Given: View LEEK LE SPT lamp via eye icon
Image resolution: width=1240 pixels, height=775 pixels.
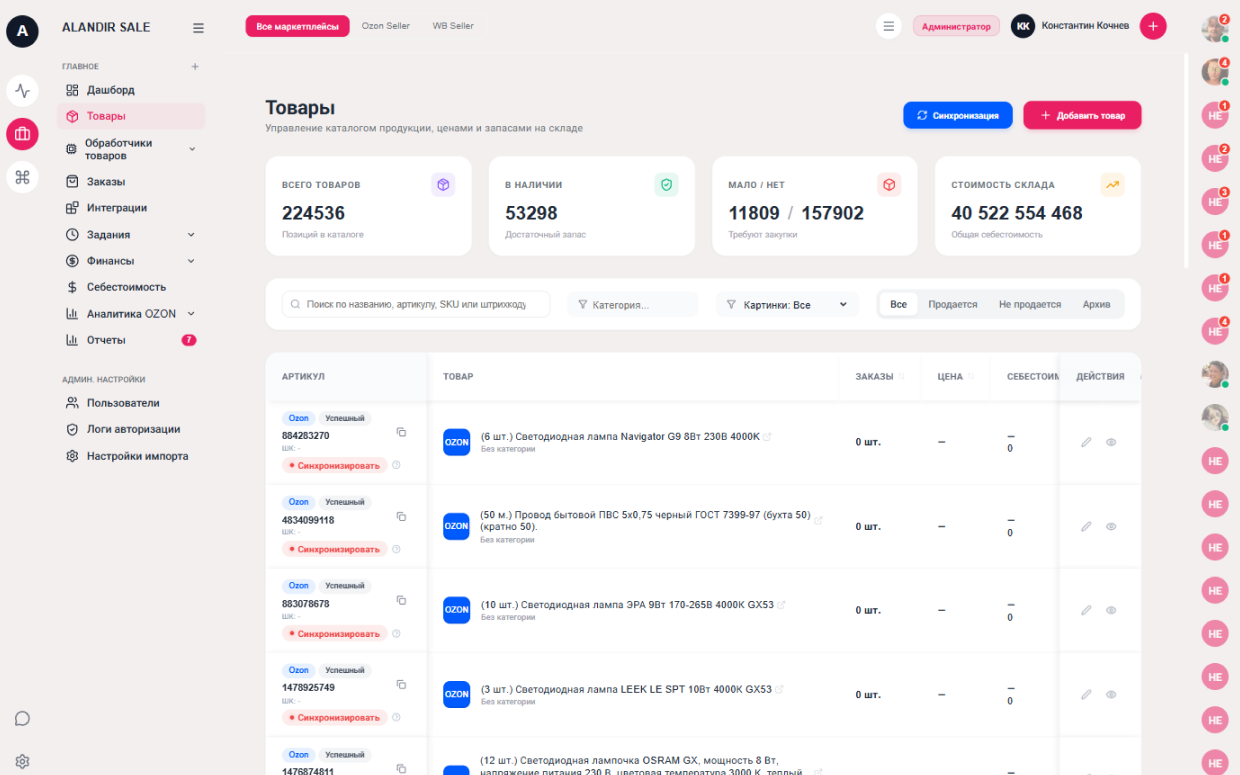Looking at the screenshot, I should pyautogui.click(x=1111, y=694).
